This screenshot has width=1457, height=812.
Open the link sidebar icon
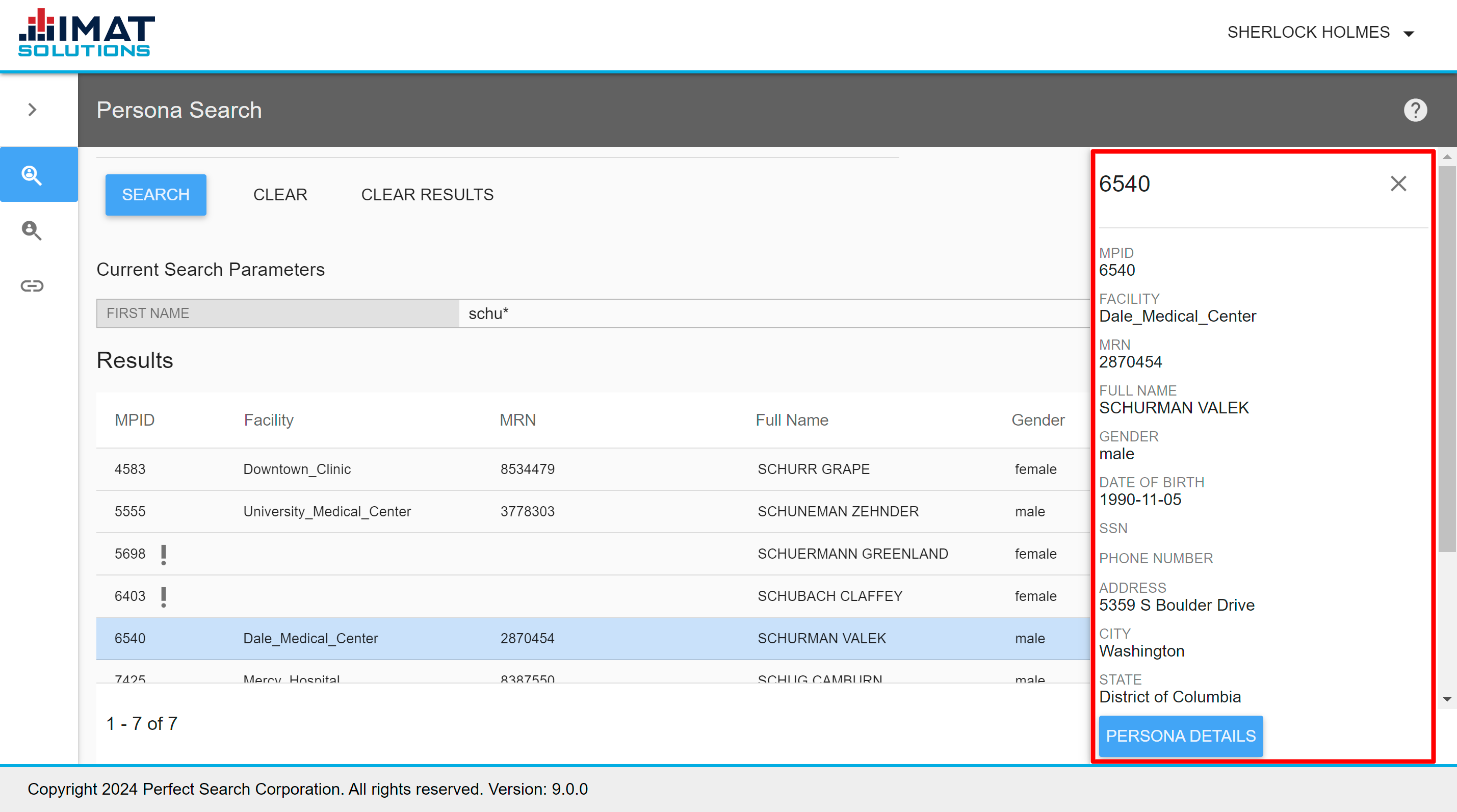[x=32, y=286]
